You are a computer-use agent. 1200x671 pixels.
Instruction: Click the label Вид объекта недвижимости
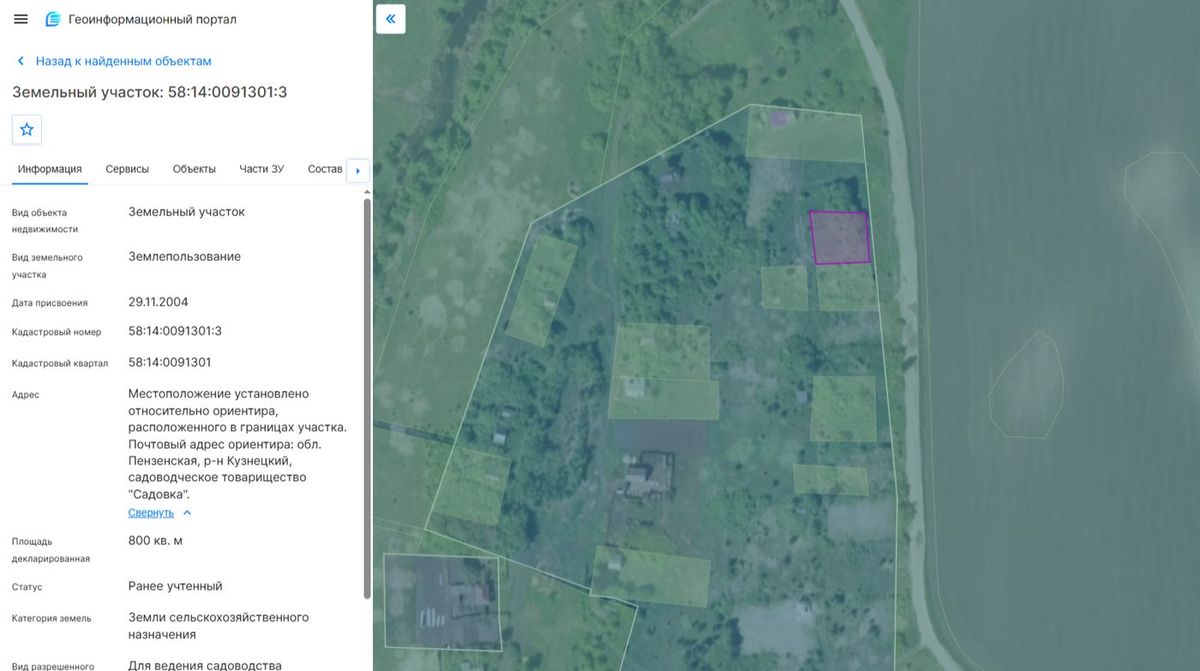(x=45, y=221)
